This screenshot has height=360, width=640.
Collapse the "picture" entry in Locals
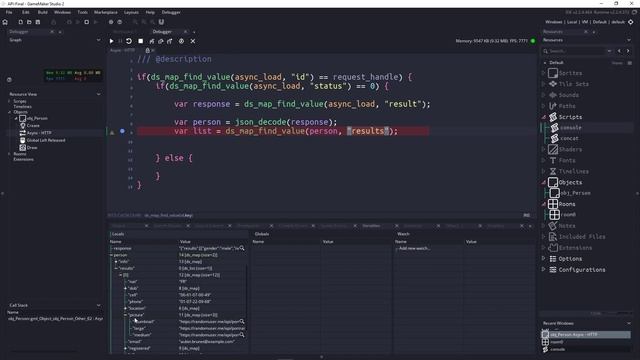pyautogui.click(x=125, y=315)
